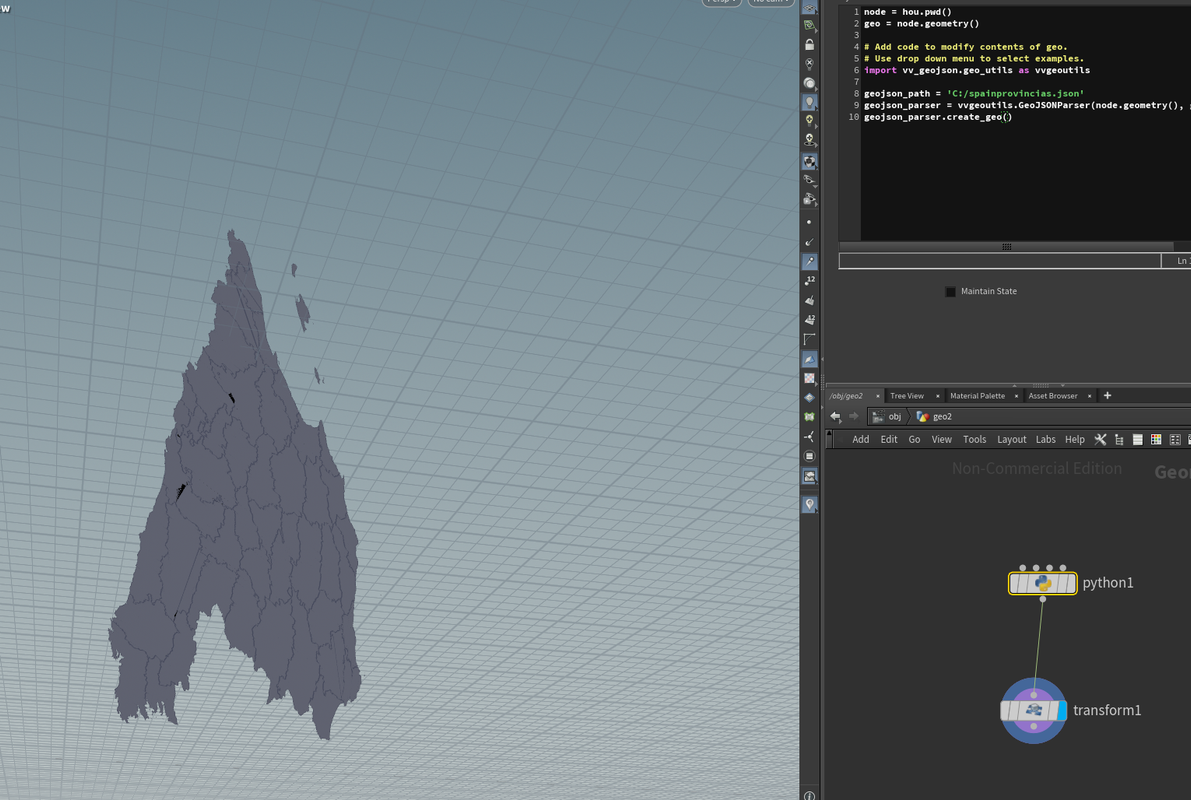Select the python1 node
The width and height of the screenshot is (1191, 800).
[x=1042, y=583]
